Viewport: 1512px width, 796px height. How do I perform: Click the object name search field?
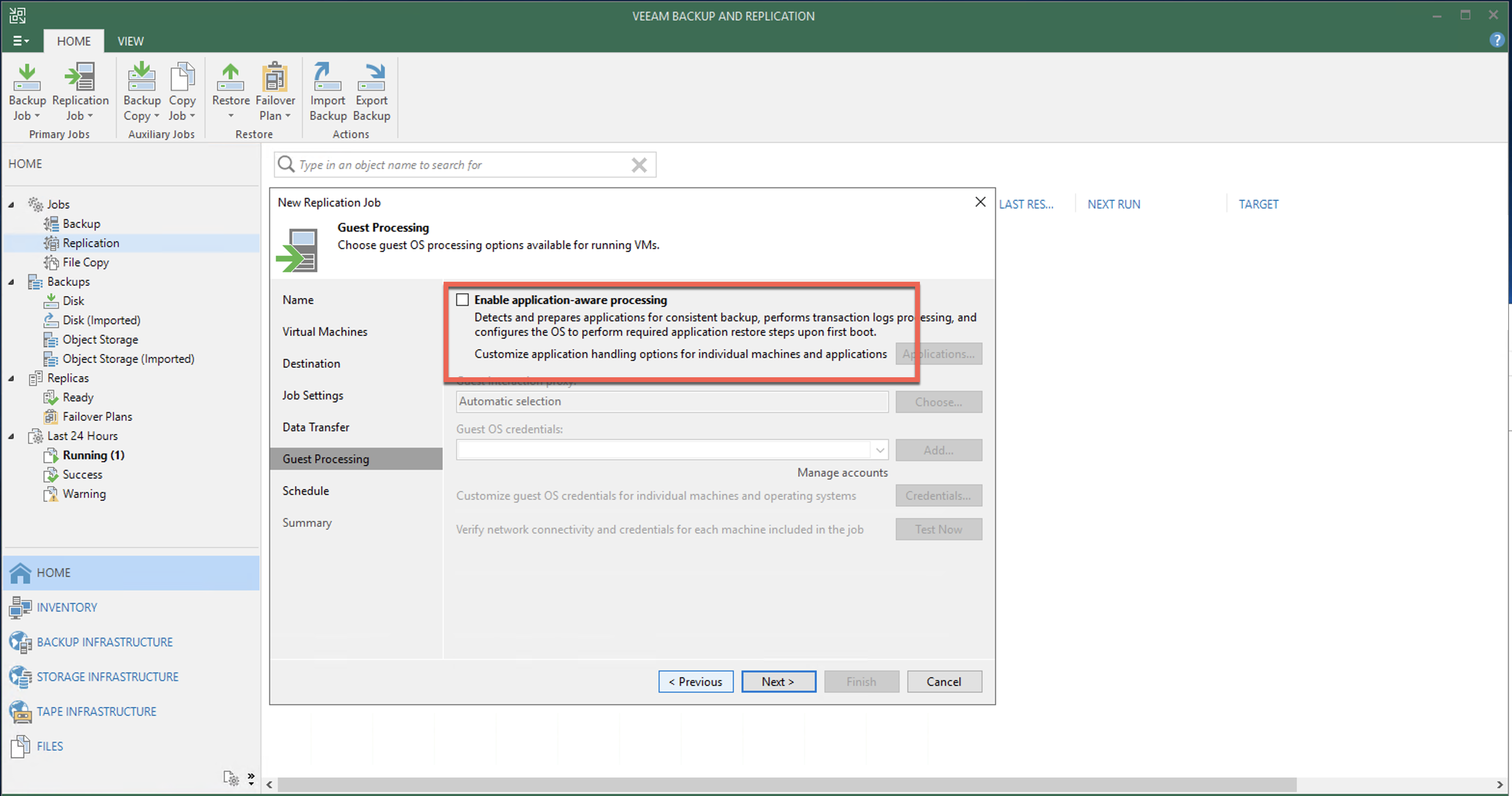(464, 165)
